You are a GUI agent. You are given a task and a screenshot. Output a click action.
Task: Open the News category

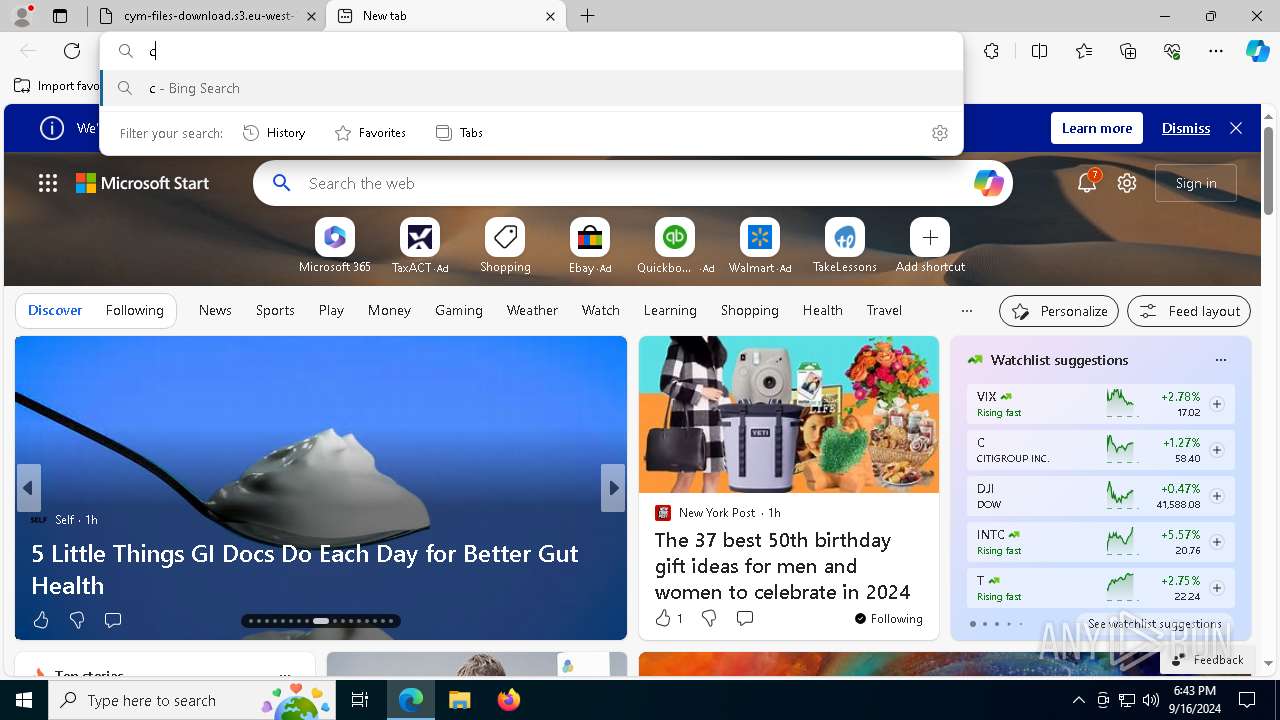click(215, 310)
